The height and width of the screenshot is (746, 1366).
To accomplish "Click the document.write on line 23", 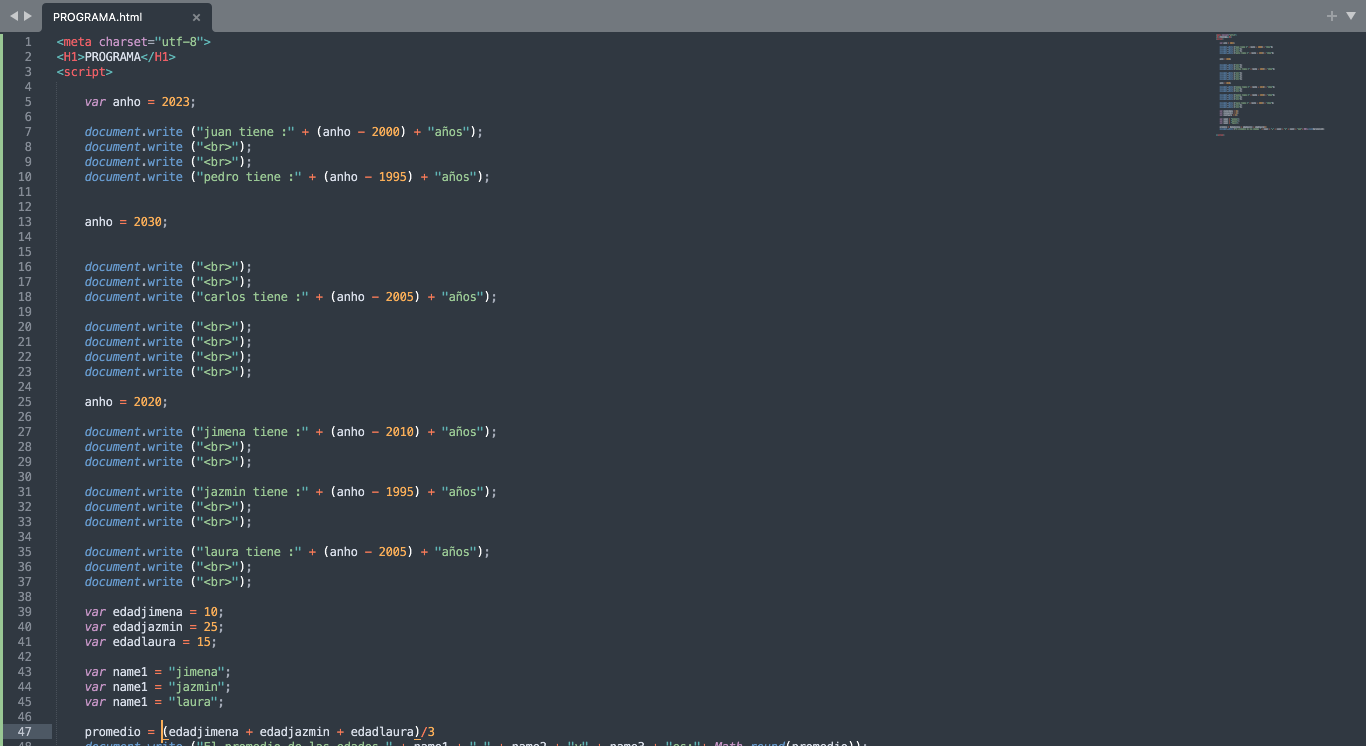I will click(134, 372).
